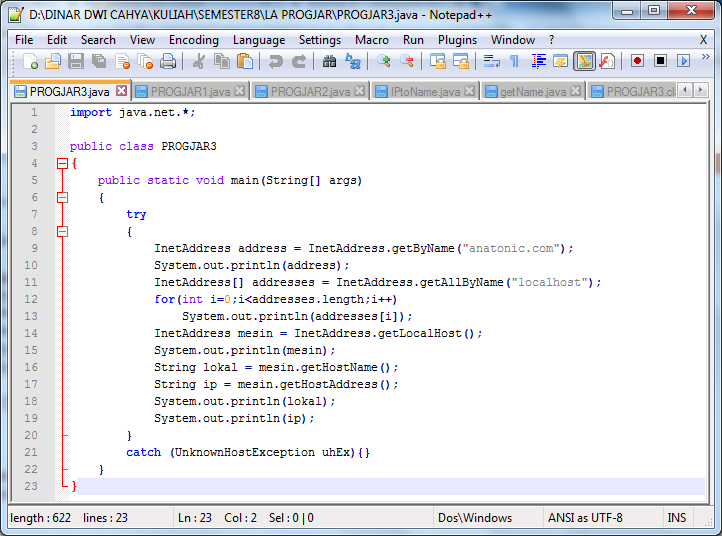Open the Search menu
Image resolution: width=722 pixels, height=536 pixels.
click(x=98, y=40)
